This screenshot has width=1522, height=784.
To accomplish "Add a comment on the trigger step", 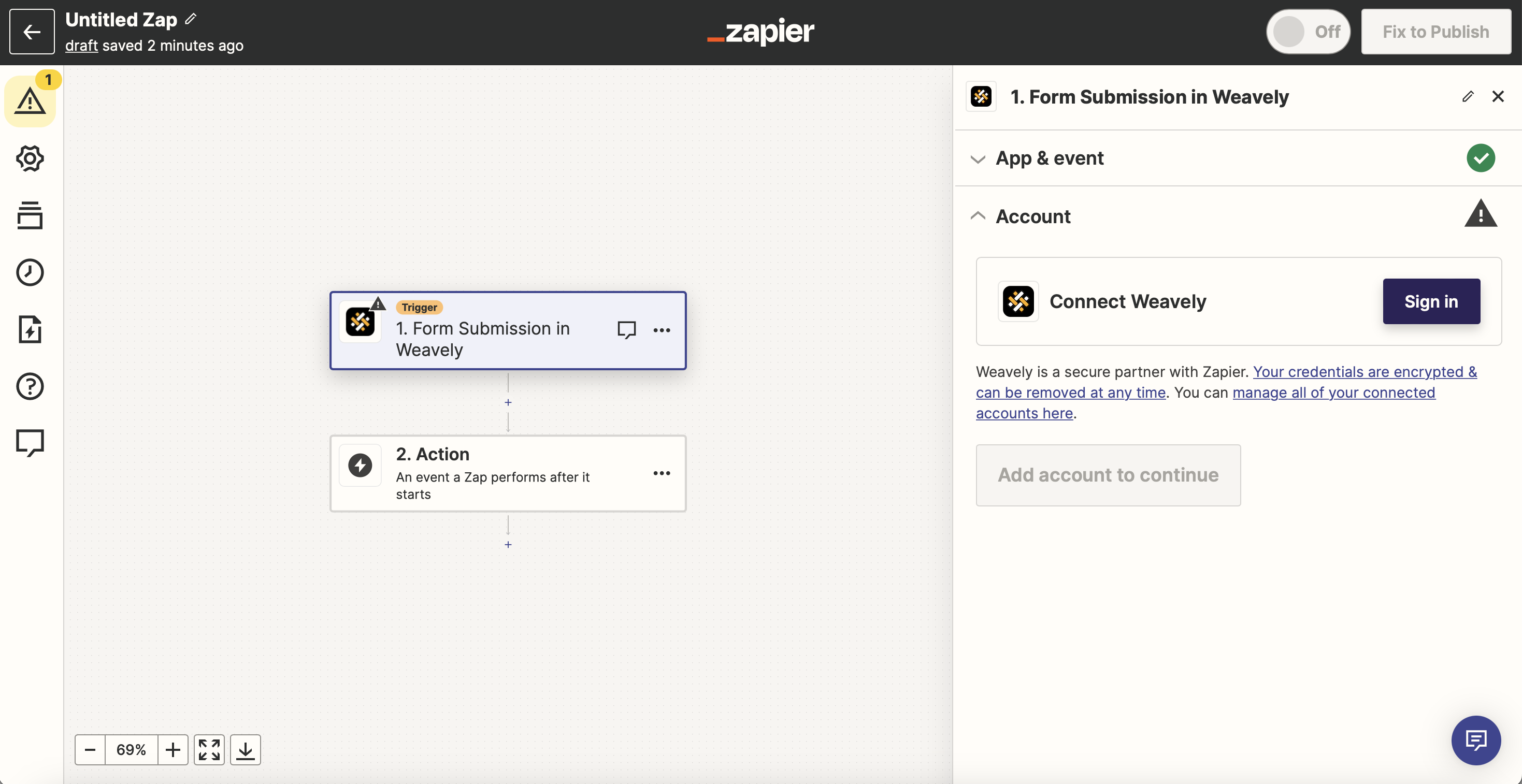I will [x=626, y=330].
